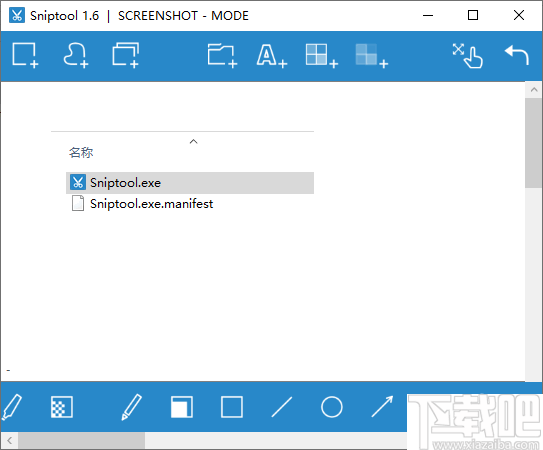Select the highlighter marker tool
This screenshot has width=543, height=450.
(11, 407)
